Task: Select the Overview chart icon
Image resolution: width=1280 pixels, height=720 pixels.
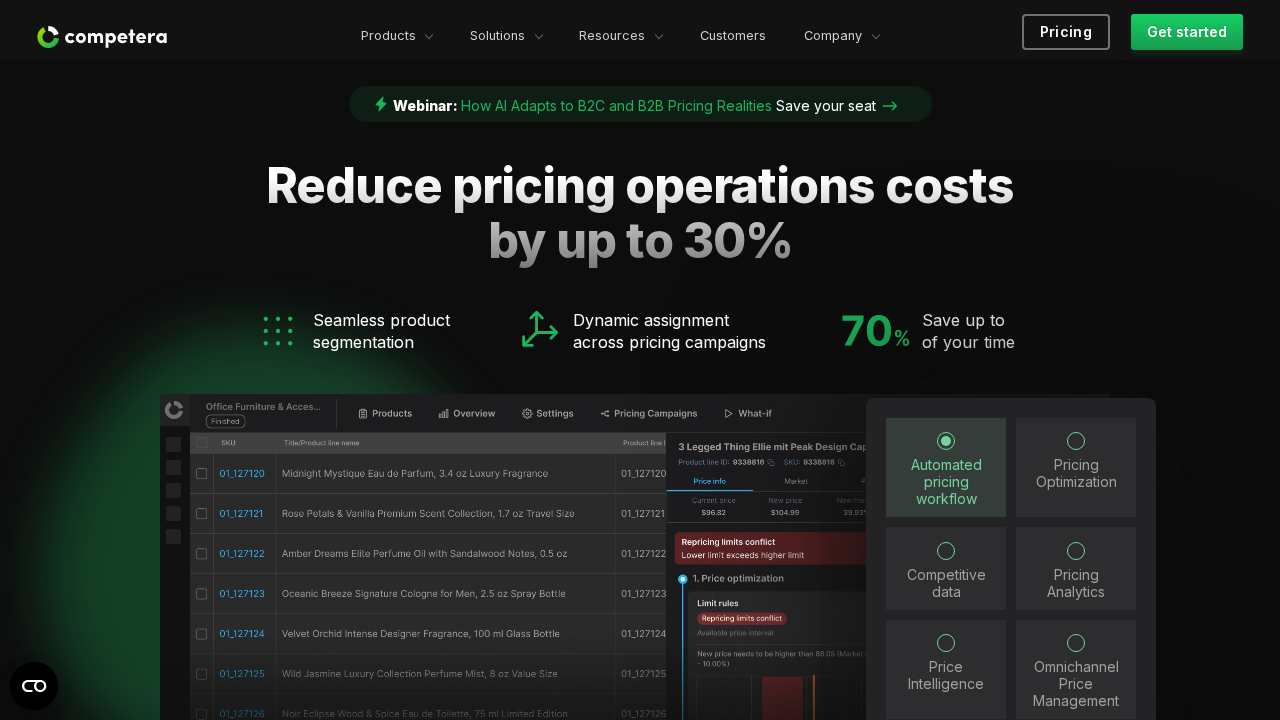Action: coord(443,413)
